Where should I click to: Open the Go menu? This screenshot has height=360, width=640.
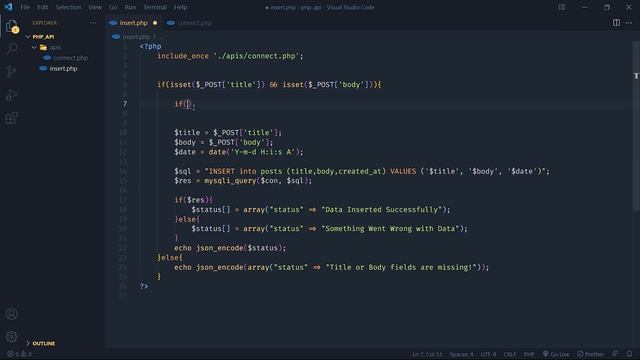[x=113, y=7]
